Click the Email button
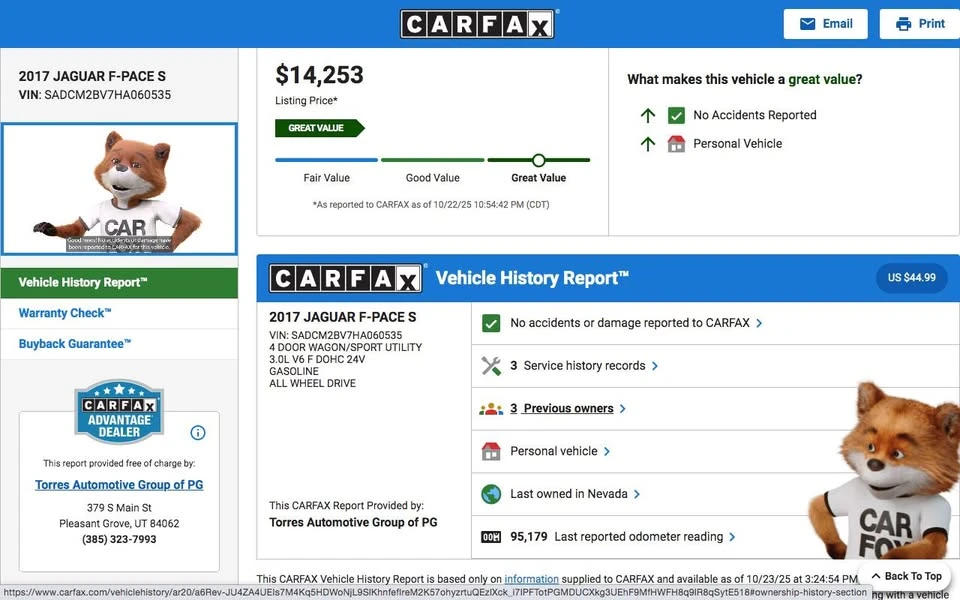This screenshot has width=960, height=600. 825,24
